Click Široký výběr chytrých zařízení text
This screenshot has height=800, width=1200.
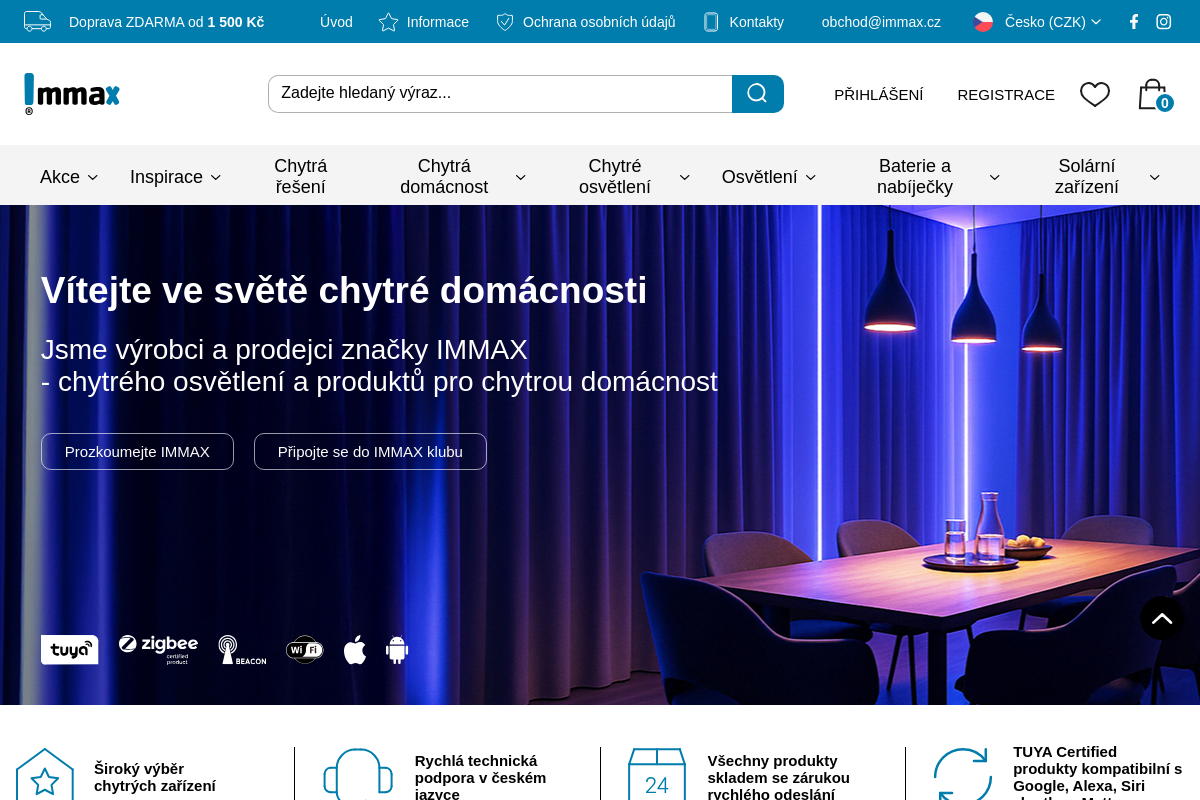point(155,777)
